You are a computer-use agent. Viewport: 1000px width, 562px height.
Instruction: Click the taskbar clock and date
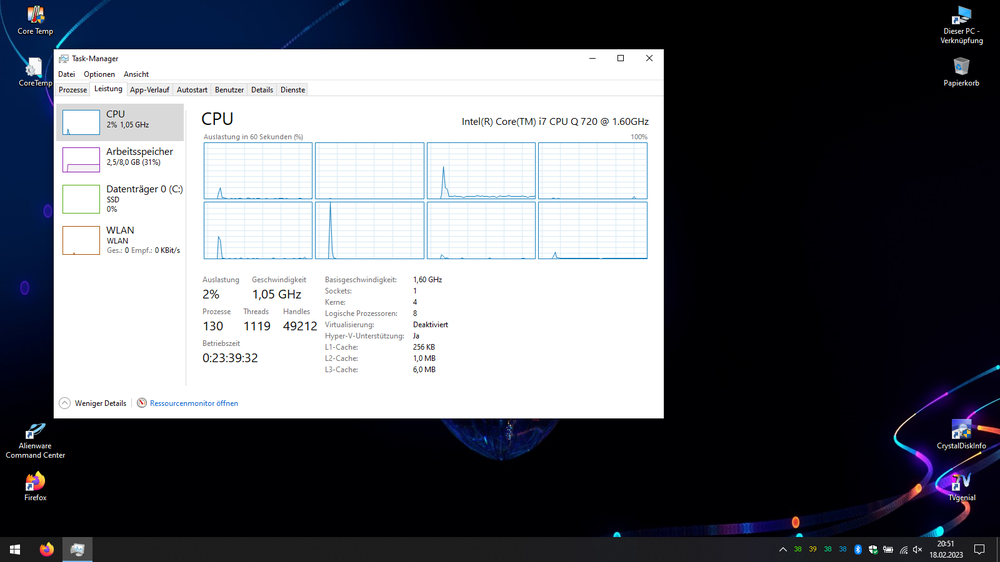[945, 549]
